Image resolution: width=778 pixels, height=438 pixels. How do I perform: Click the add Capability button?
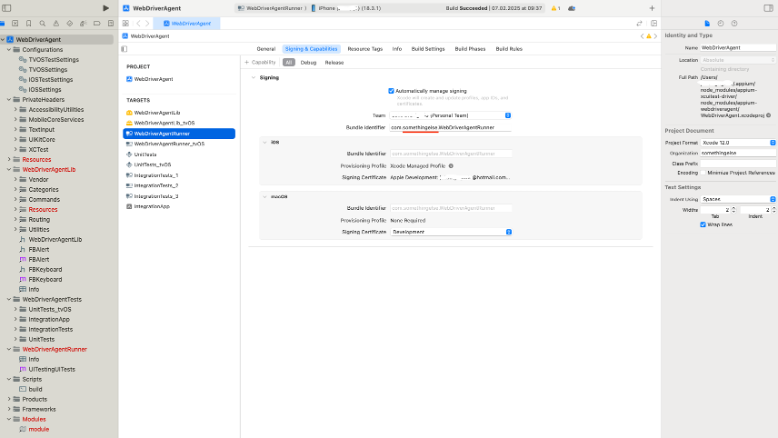(260, 63)
